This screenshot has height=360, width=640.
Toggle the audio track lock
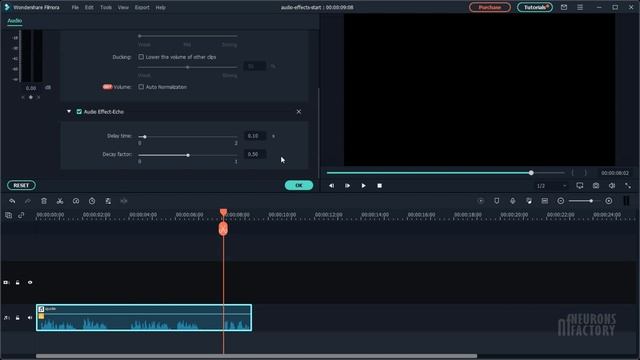coord(18,318)
